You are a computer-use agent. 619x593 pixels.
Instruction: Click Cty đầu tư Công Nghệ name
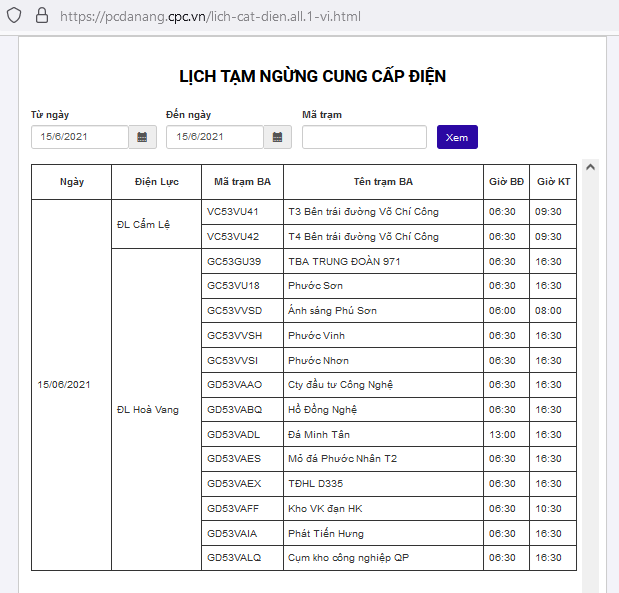(340, 385)
